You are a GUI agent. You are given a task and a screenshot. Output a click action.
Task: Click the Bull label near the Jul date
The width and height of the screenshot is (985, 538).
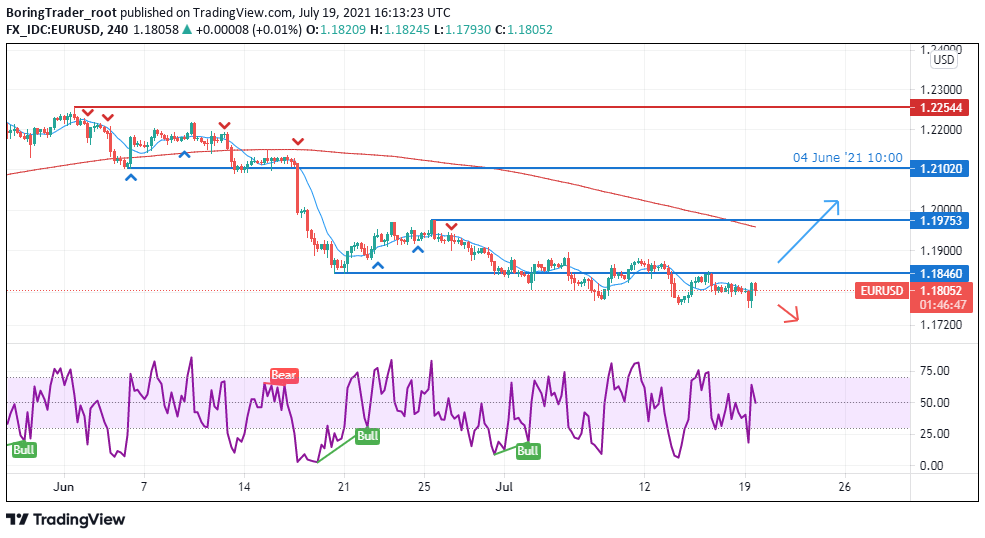[527, 451]
